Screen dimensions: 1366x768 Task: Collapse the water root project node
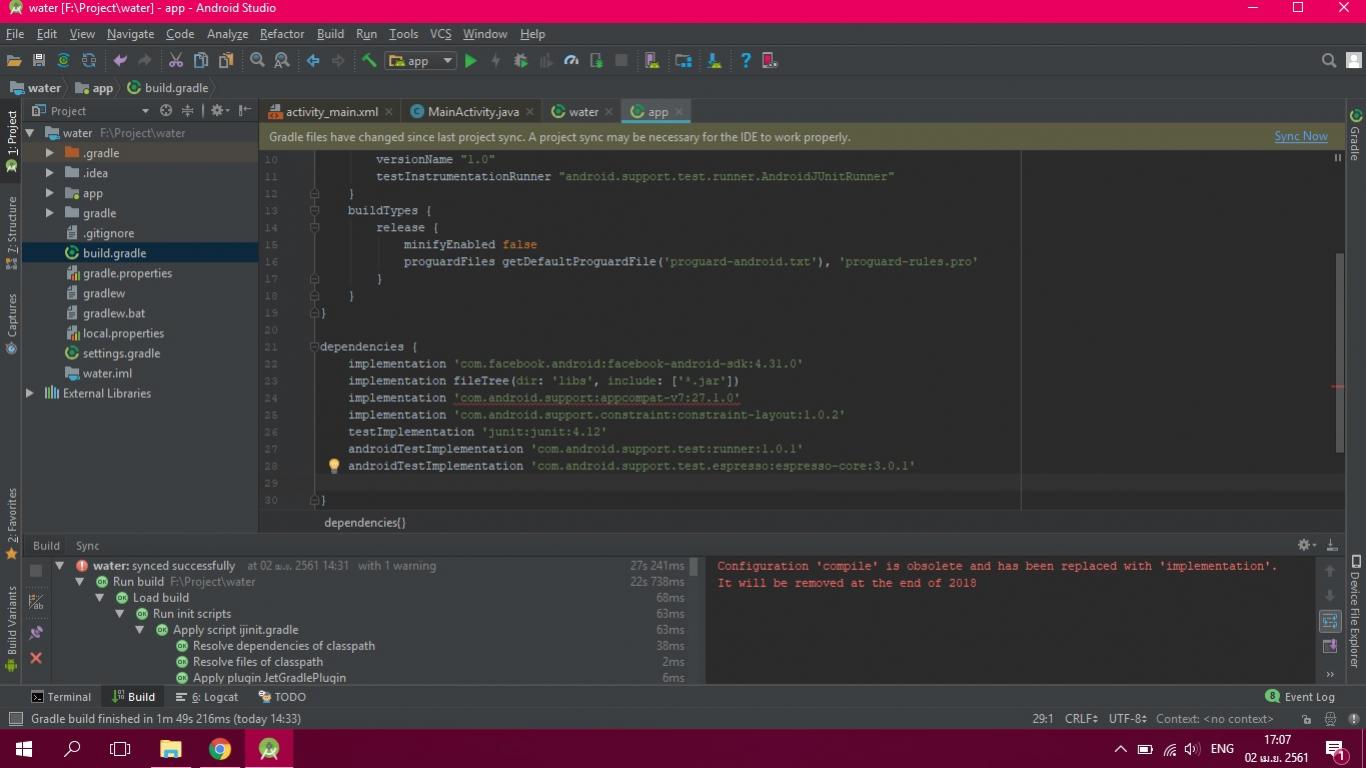tap(30, 133)
